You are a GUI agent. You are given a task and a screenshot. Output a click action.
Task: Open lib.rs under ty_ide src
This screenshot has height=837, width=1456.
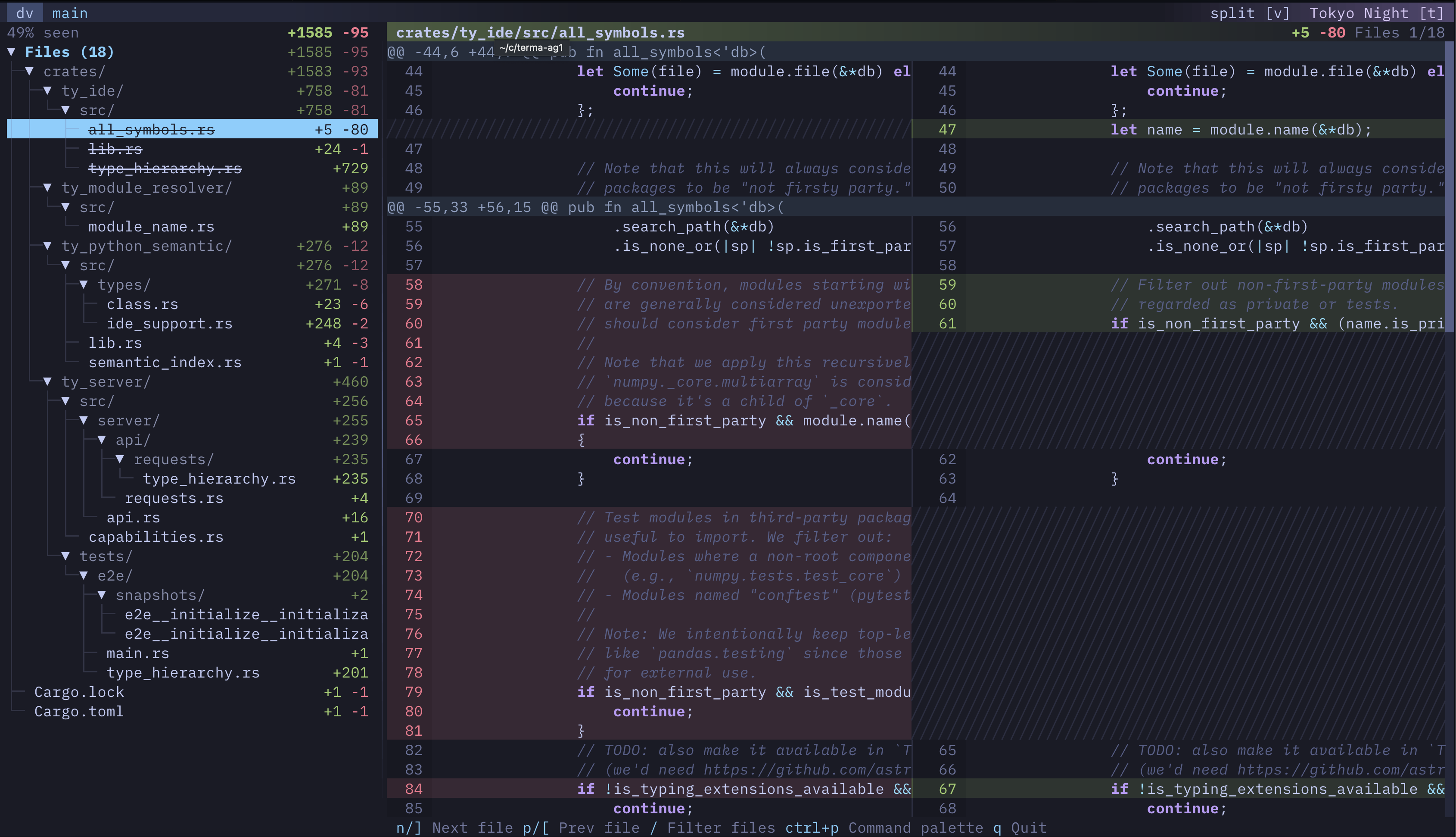(116, 149)
